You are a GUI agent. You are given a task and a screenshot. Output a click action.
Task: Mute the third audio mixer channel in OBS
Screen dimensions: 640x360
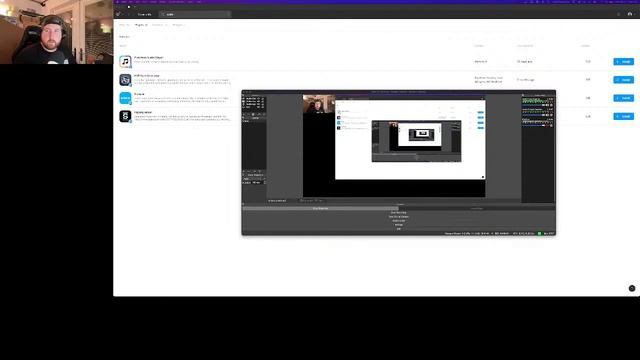(547, 125)
